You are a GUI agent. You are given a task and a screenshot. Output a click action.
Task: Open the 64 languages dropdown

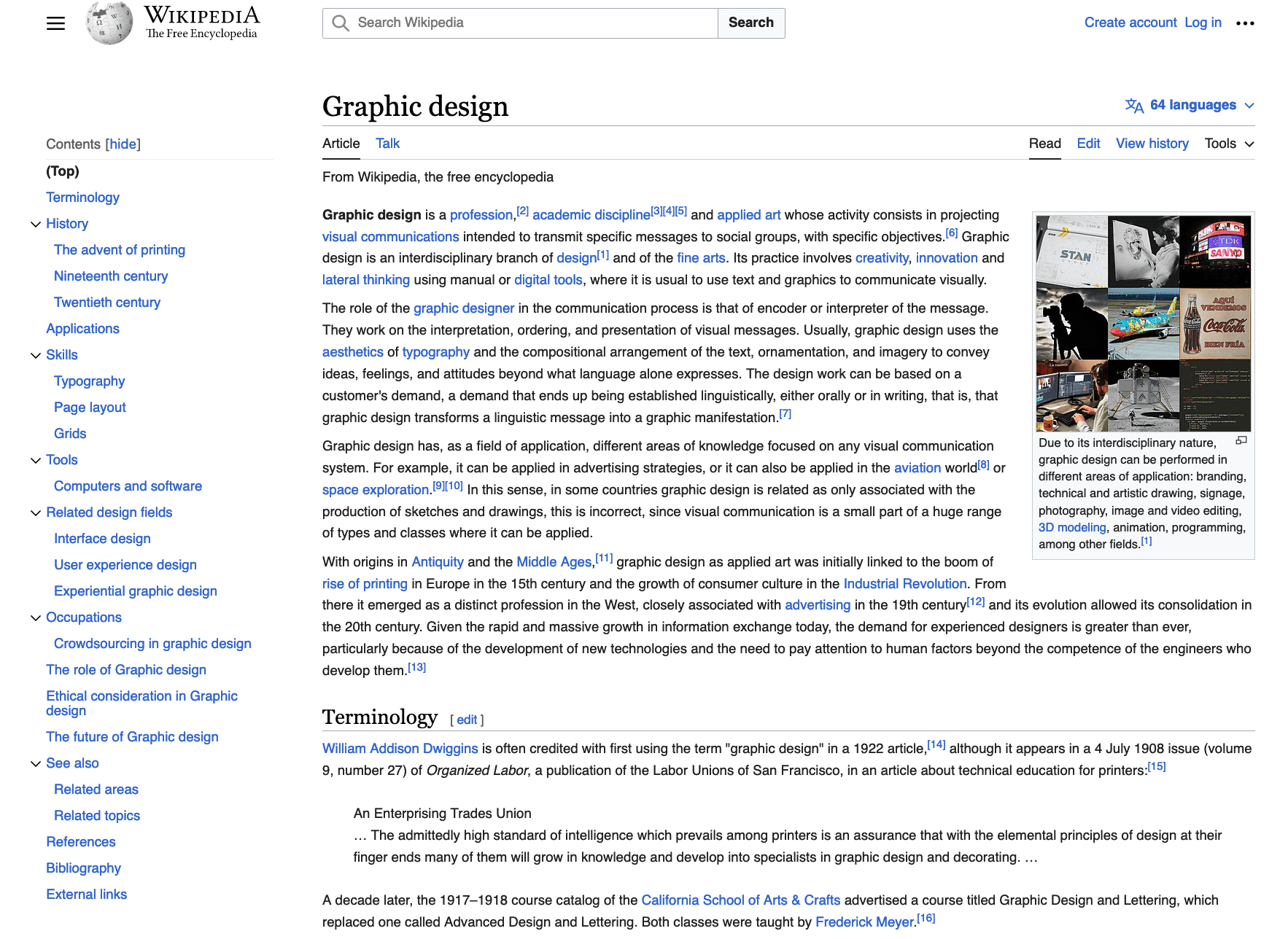1190,105
